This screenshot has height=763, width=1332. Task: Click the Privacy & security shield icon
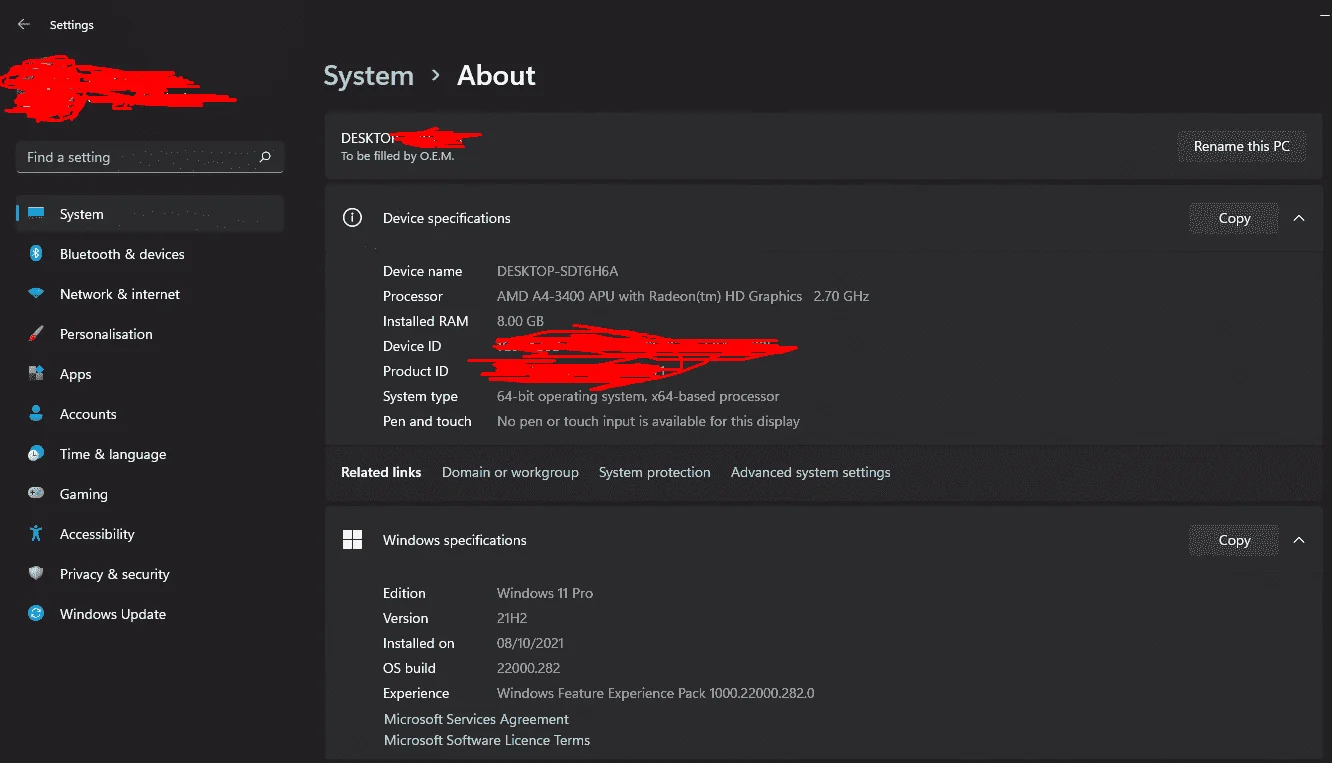tap(36, 574)
